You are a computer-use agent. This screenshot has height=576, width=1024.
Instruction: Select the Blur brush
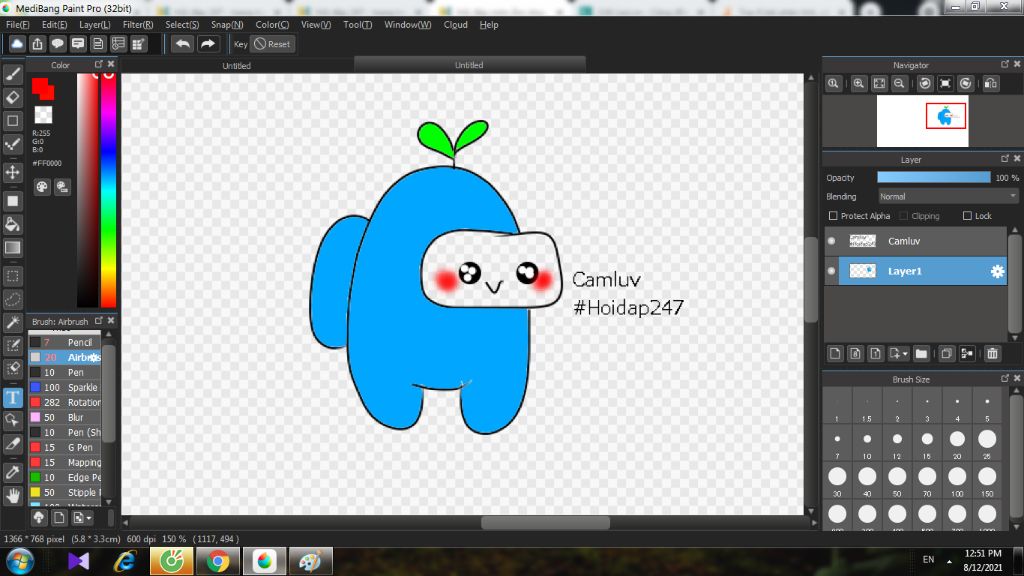click(x=65, y=417)
